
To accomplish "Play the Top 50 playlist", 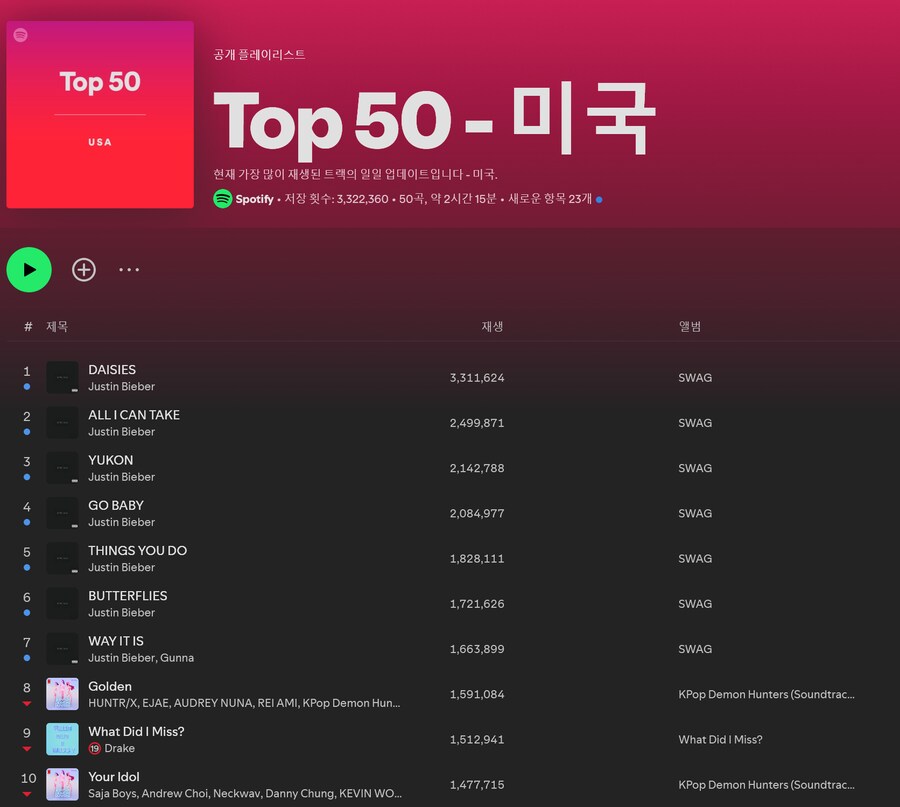I will click(x=29, y=269).
